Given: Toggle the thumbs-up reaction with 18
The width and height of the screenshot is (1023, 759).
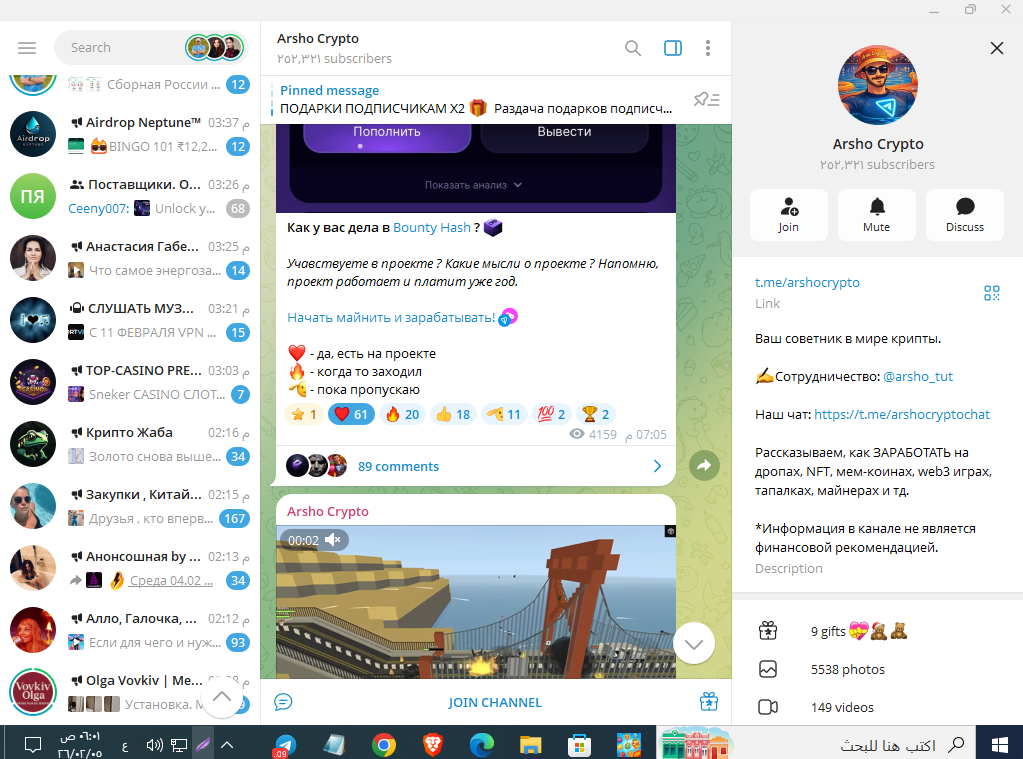Looking at the screenshot, I should pyautogui.click(x=453, y=414).
